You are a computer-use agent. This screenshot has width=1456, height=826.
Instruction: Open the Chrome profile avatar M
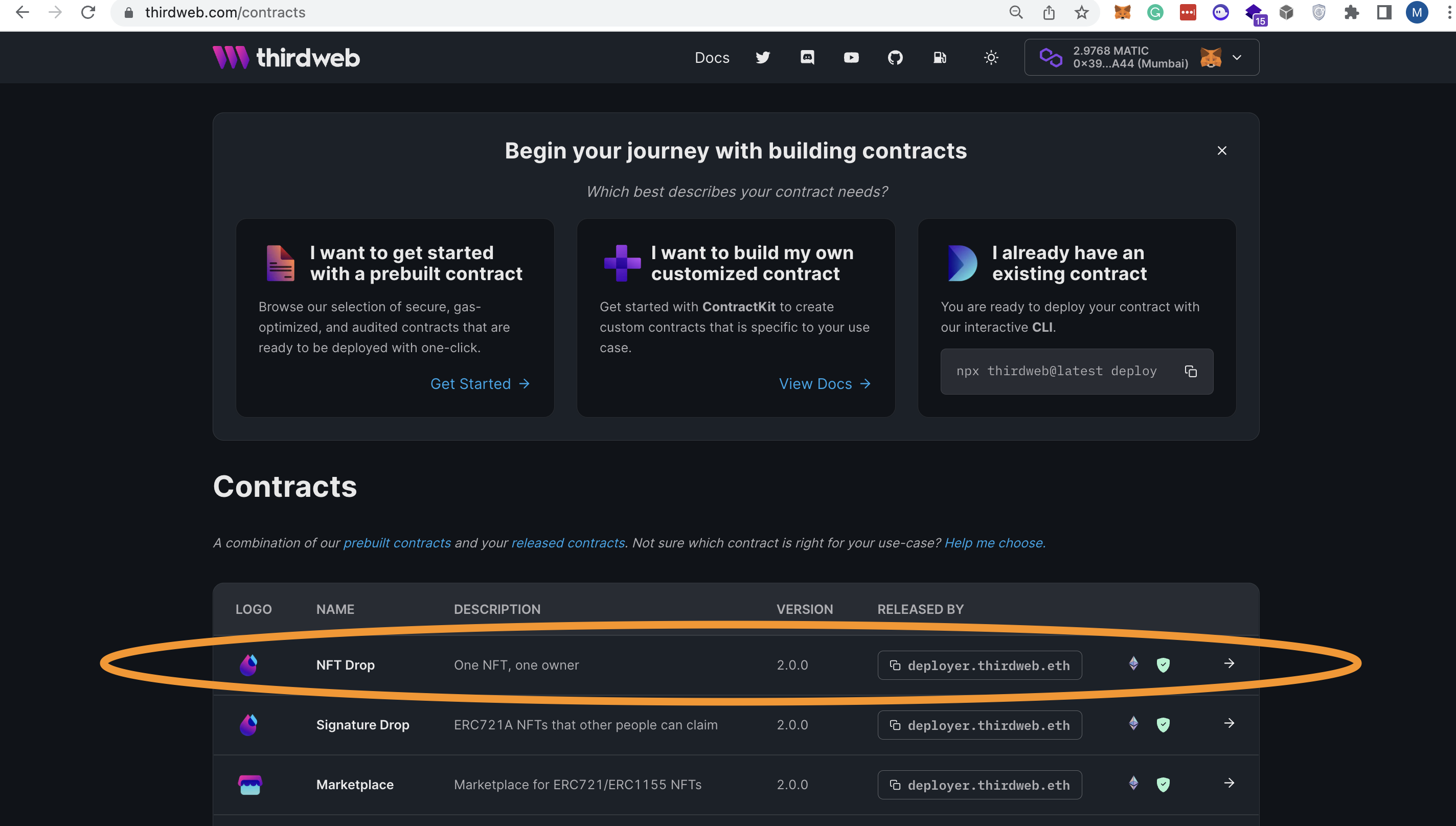coord(1417,12)
